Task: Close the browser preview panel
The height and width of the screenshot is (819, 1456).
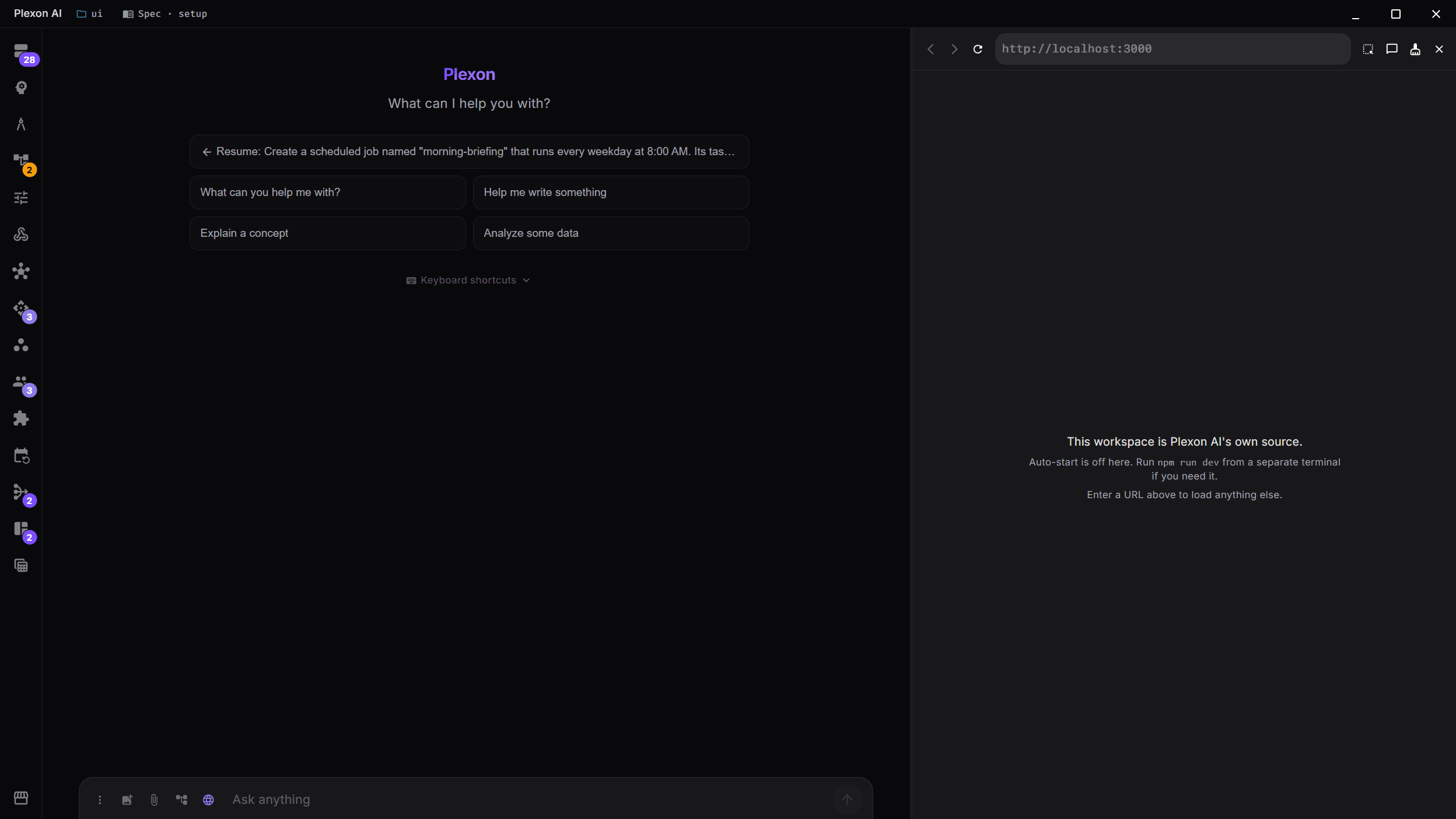Action: coord(1439,49)
